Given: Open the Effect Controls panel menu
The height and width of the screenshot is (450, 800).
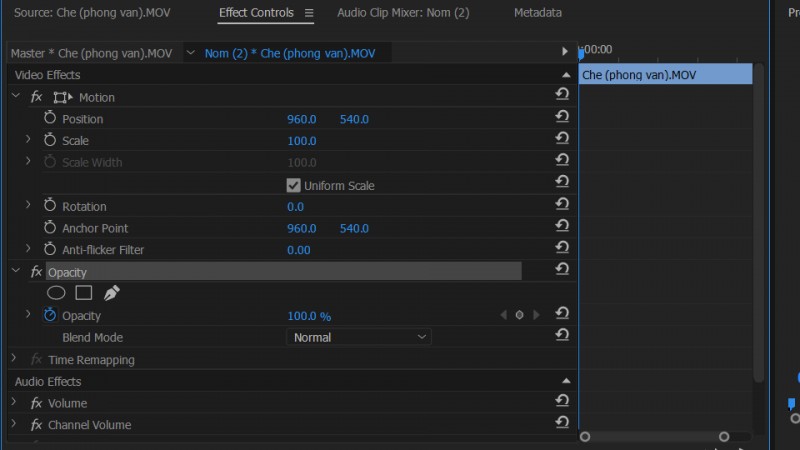Looking at the screenshot, I should pos(309,13).
